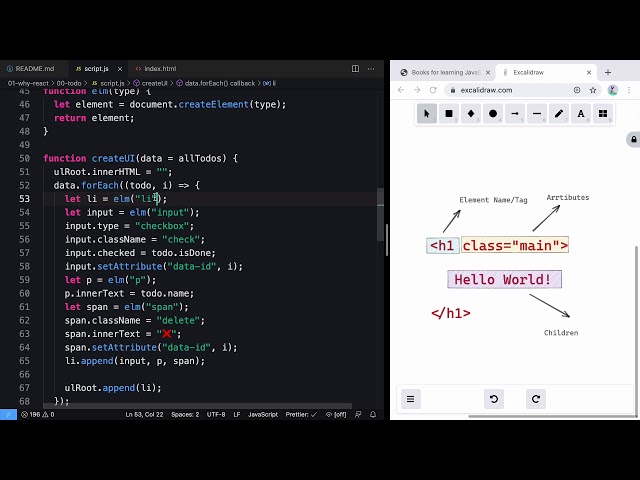Select the class="main"> box on canvas
This screenshot has height=480, width=640.
click(515, 245)
